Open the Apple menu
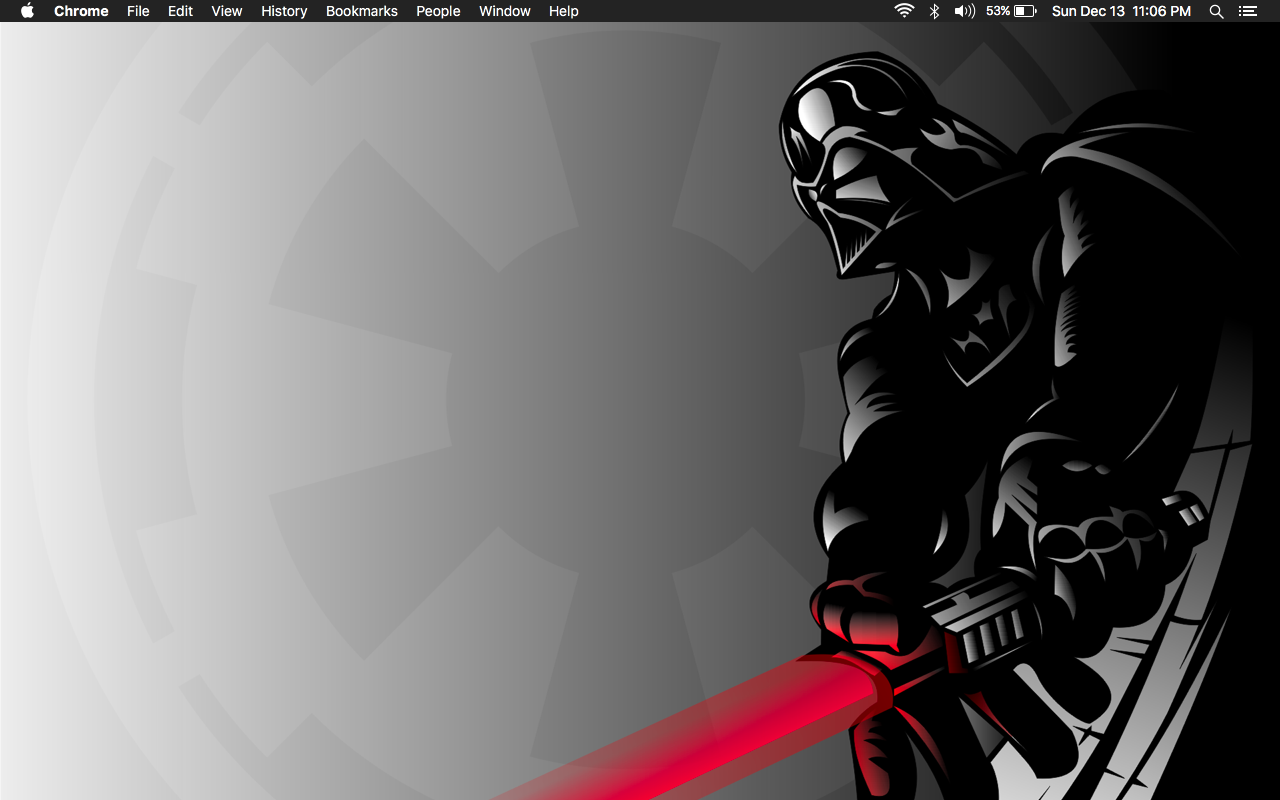This screenshot has height=800, width=1280. coord(28,11)
